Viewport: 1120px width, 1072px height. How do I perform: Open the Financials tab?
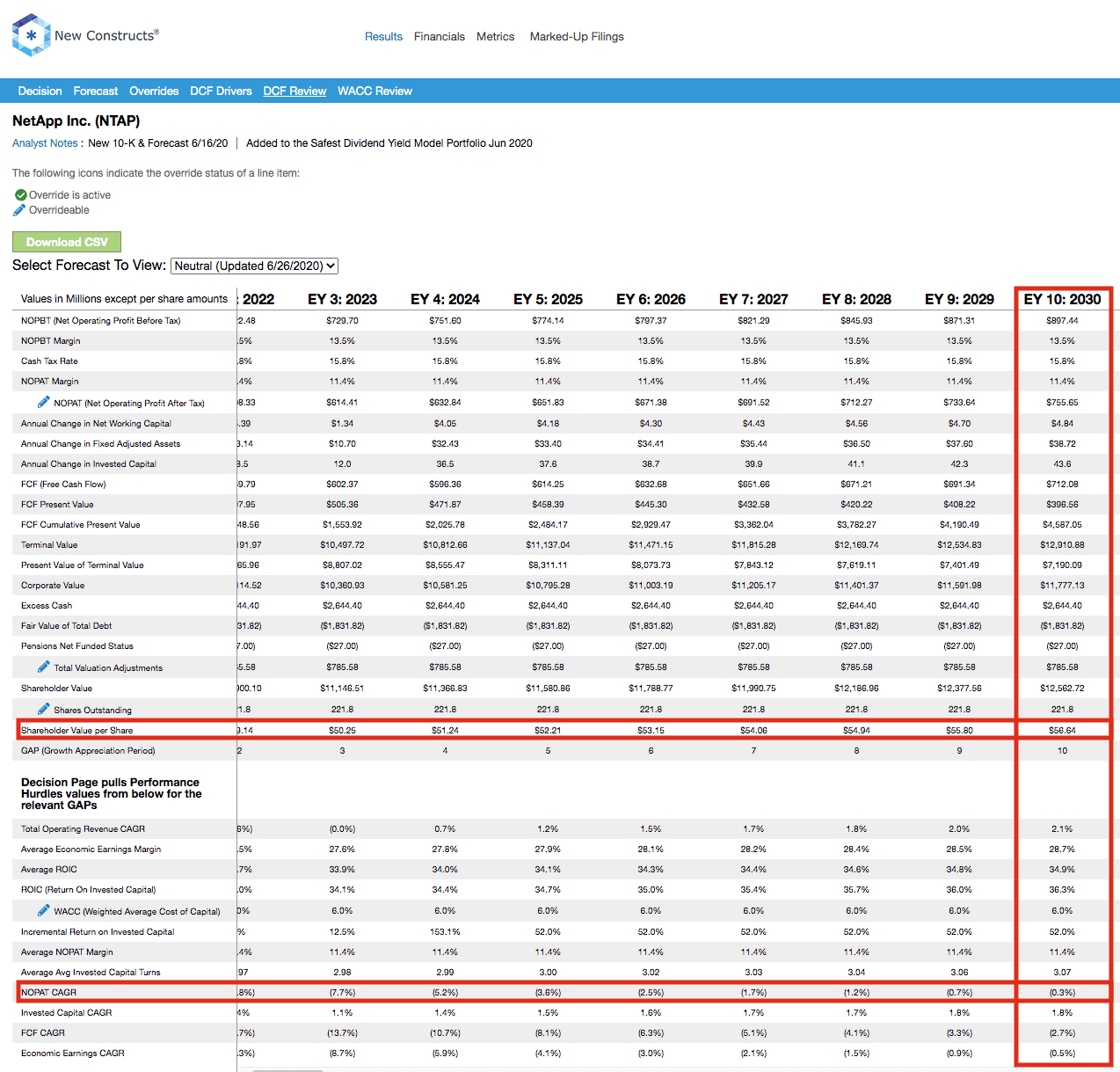(440, 37)
